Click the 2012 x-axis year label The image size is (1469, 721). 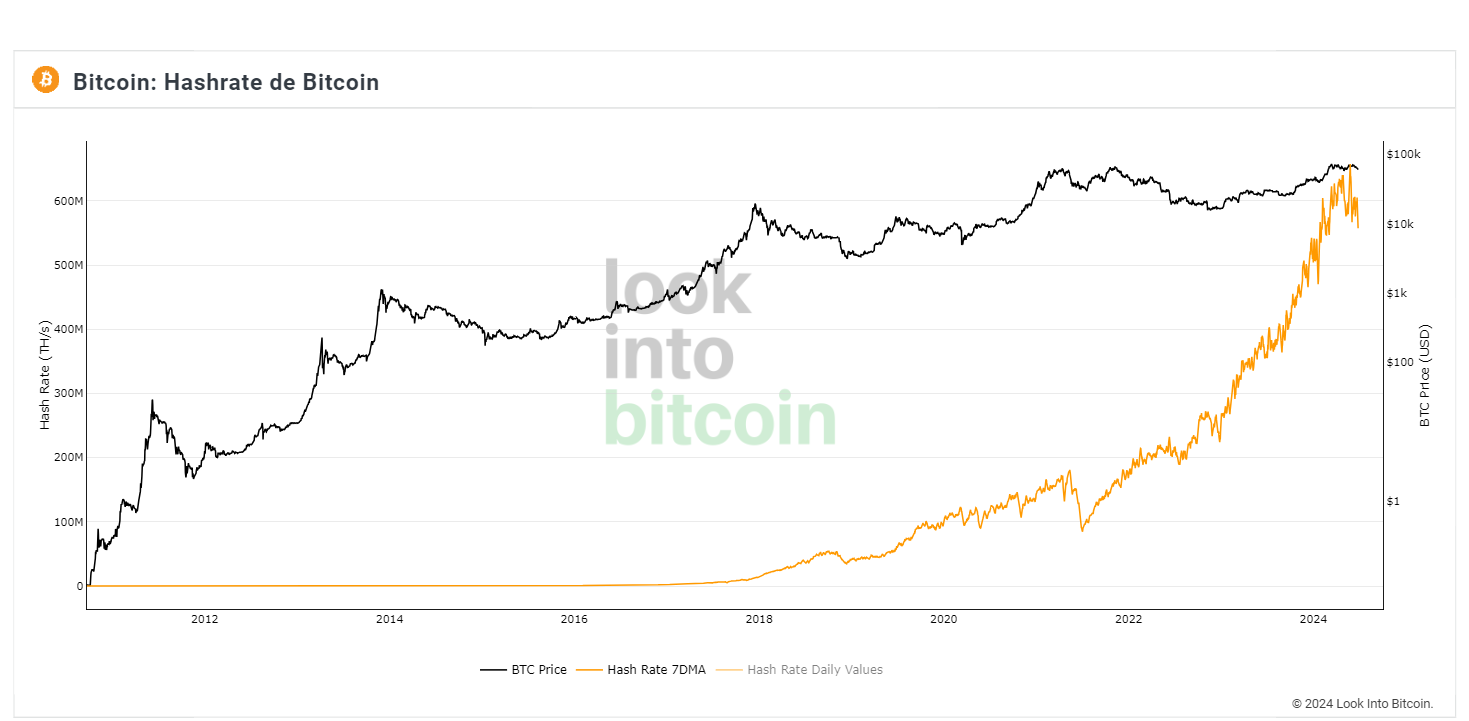click(204, 620)
